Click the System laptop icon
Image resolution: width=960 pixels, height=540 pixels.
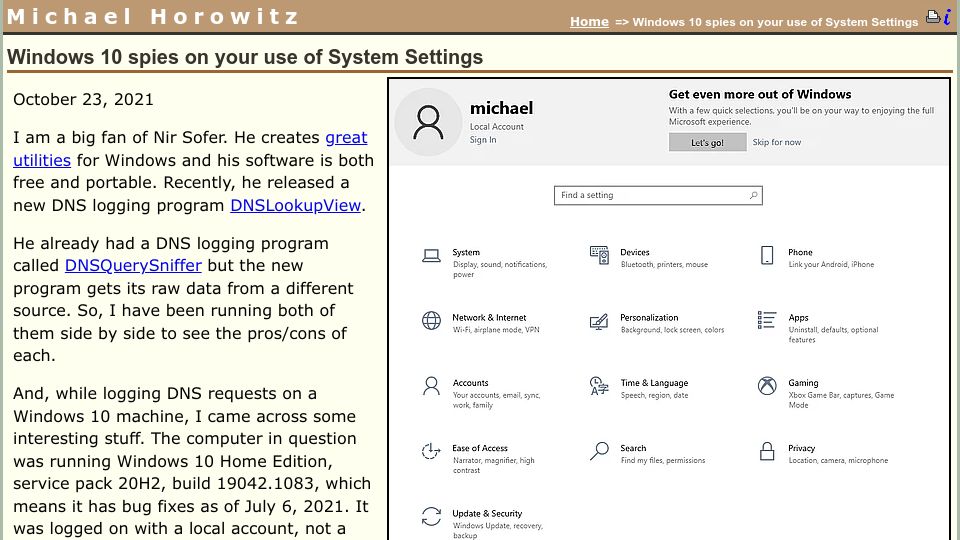click(431, 255)
